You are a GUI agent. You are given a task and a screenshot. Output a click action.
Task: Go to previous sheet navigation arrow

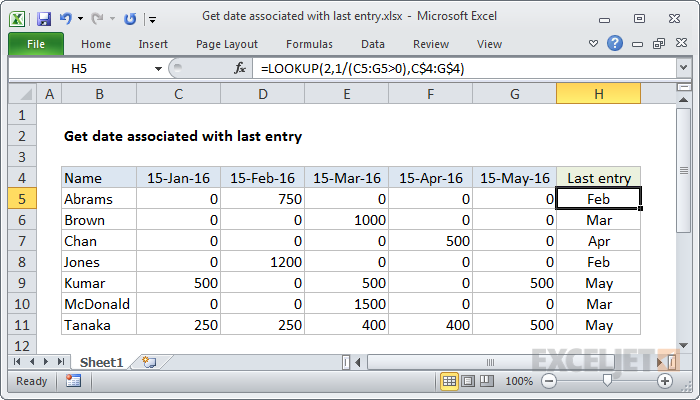pyautogui.click(x=32, y=362)
